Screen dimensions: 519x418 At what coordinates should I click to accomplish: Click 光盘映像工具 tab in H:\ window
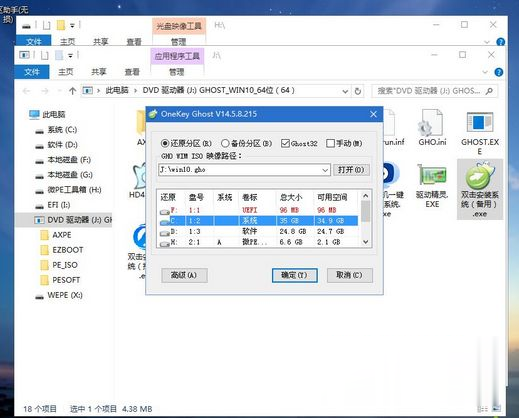point(179,26)
